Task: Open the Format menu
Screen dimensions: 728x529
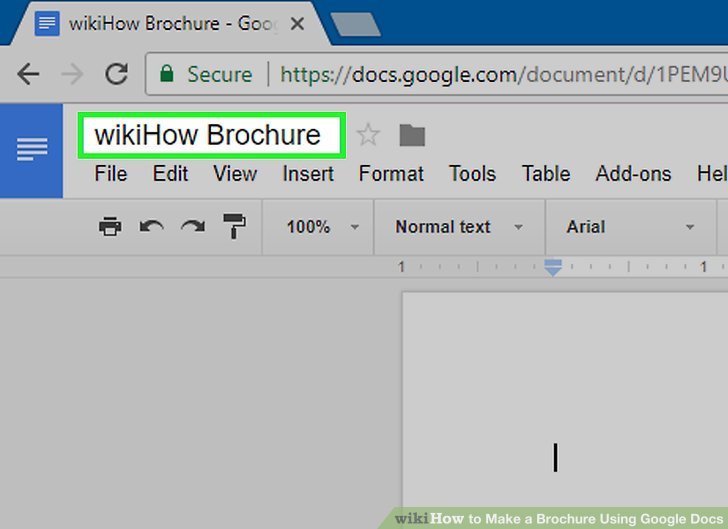Action: point(391,174)
